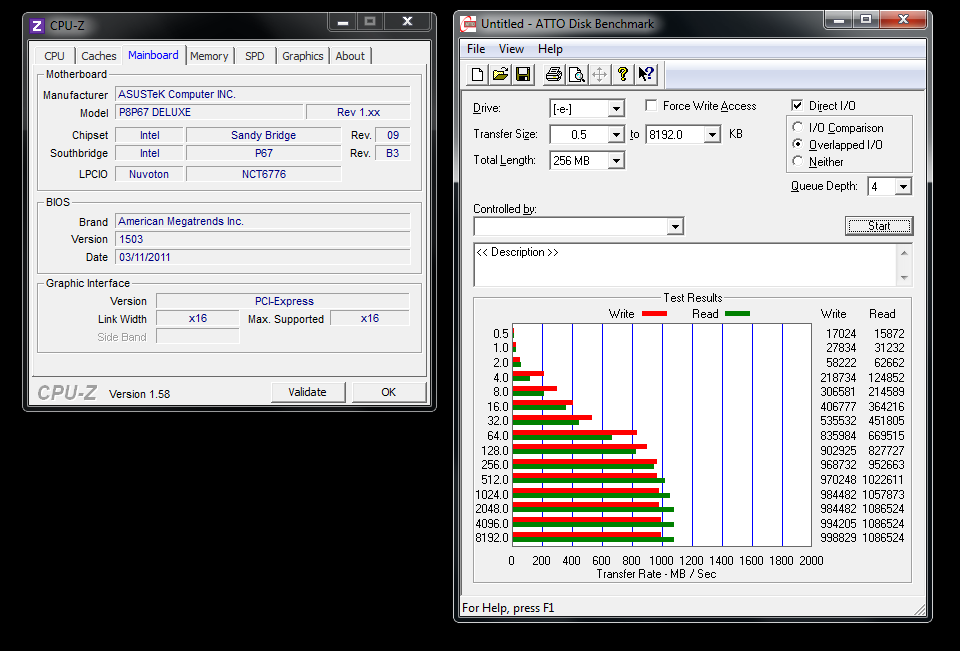The width and height of the screenshot is (960, 651).
Task: Open the Queue Depth dropdown showing 4
Action: [x=904, y=187]
